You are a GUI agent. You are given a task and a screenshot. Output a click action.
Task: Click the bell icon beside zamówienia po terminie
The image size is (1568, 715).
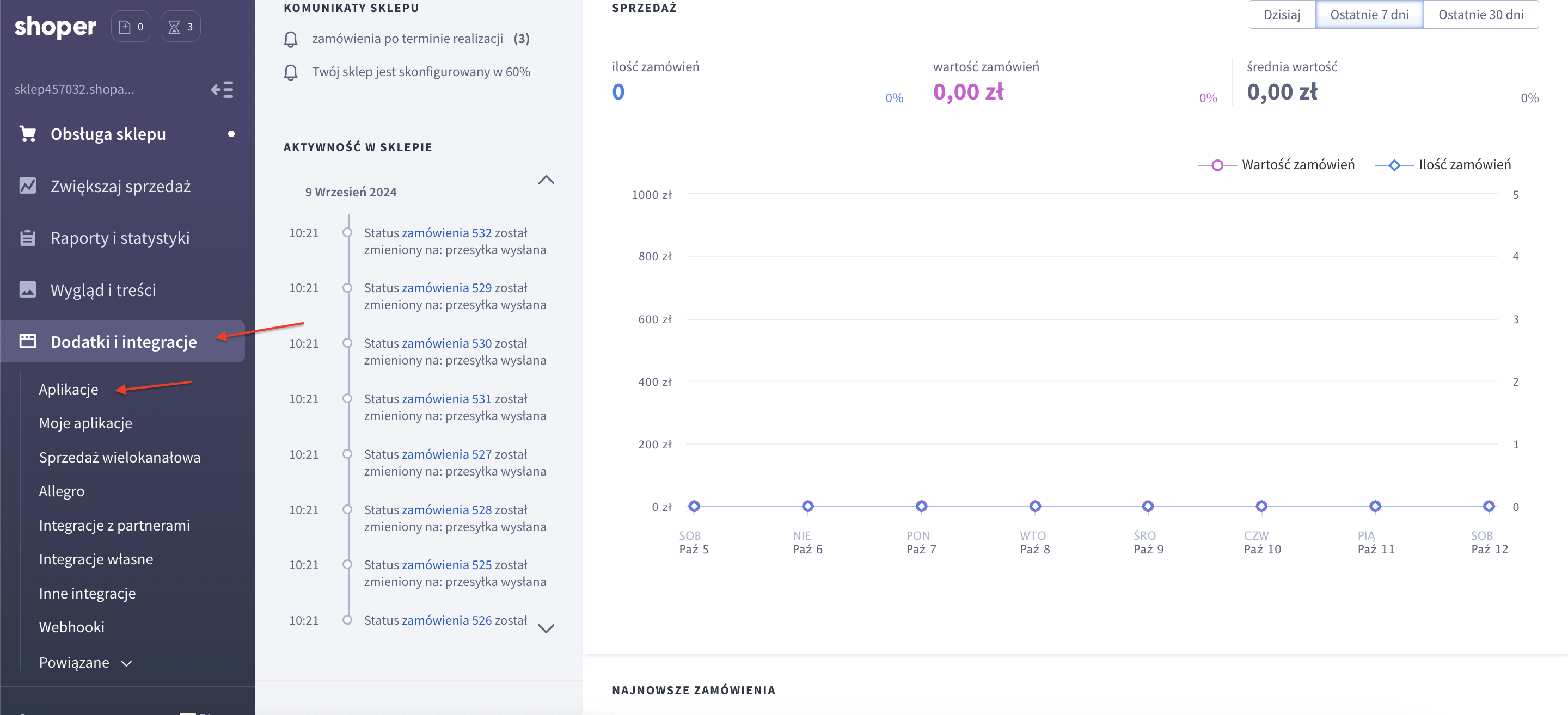(291, 40)
